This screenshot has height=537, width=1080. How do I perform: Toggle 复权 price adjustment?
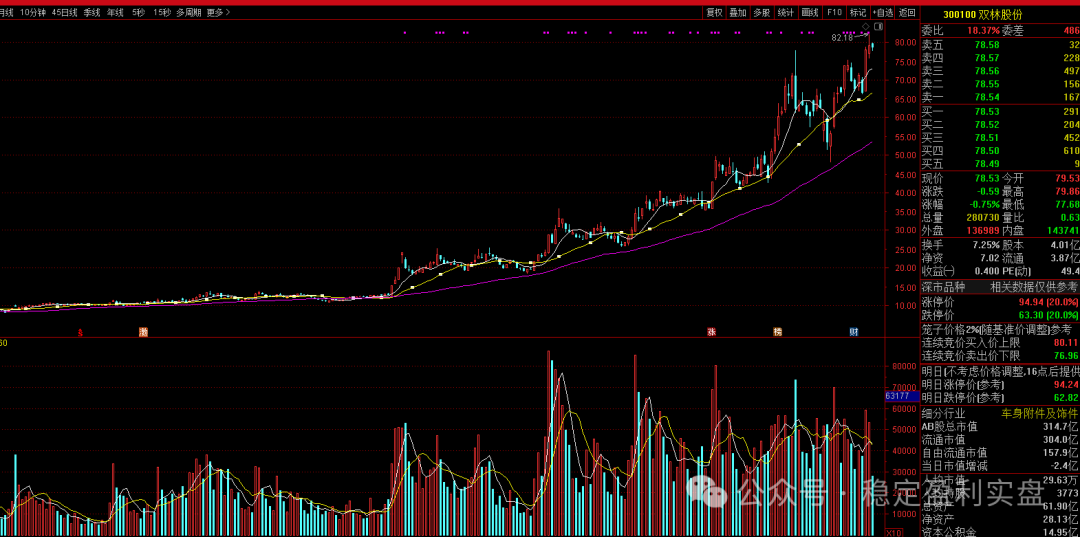click(714, 13)
